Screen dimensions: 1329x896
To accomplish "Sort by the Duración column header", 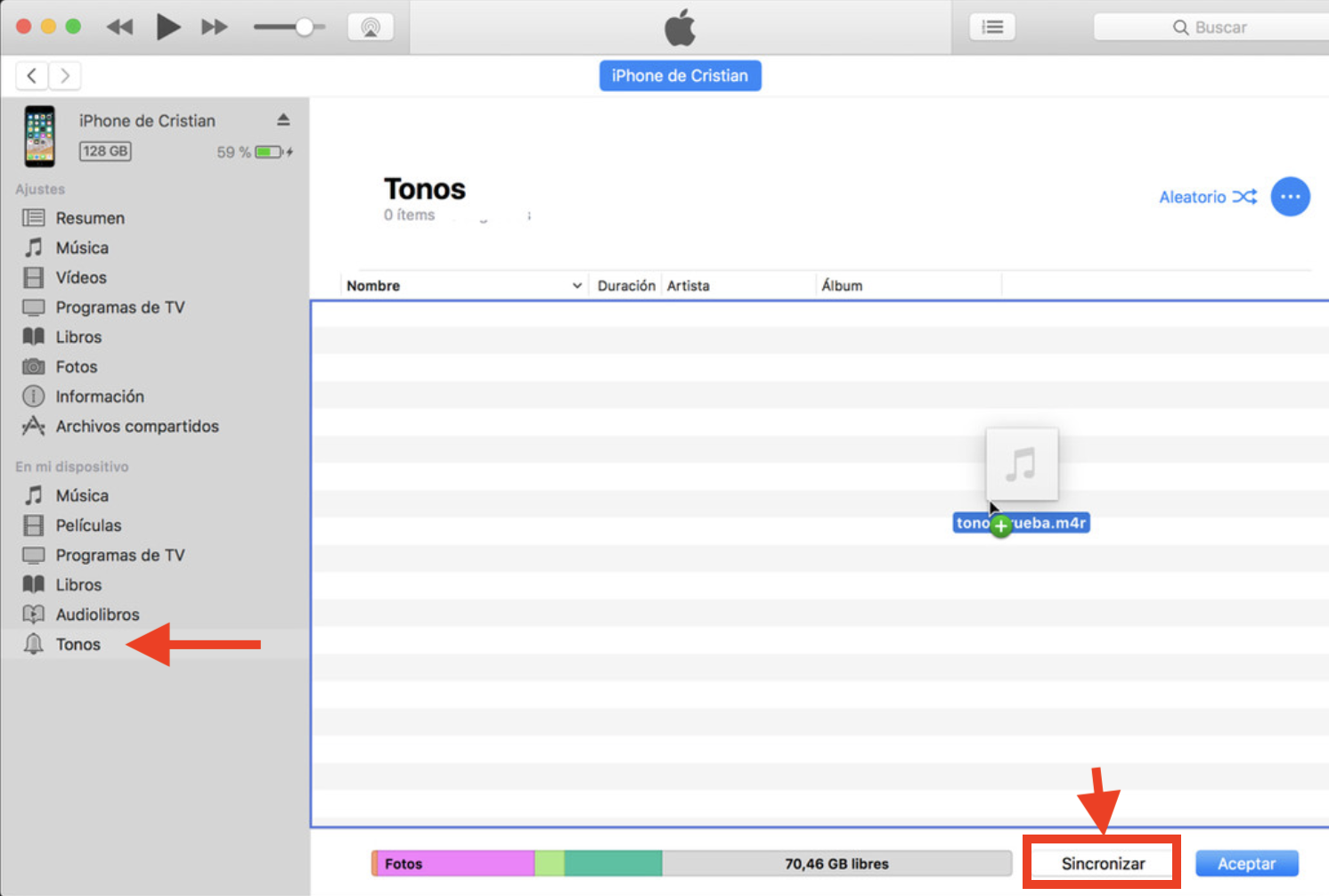I will pyautogui.click(x=626, y=286).
